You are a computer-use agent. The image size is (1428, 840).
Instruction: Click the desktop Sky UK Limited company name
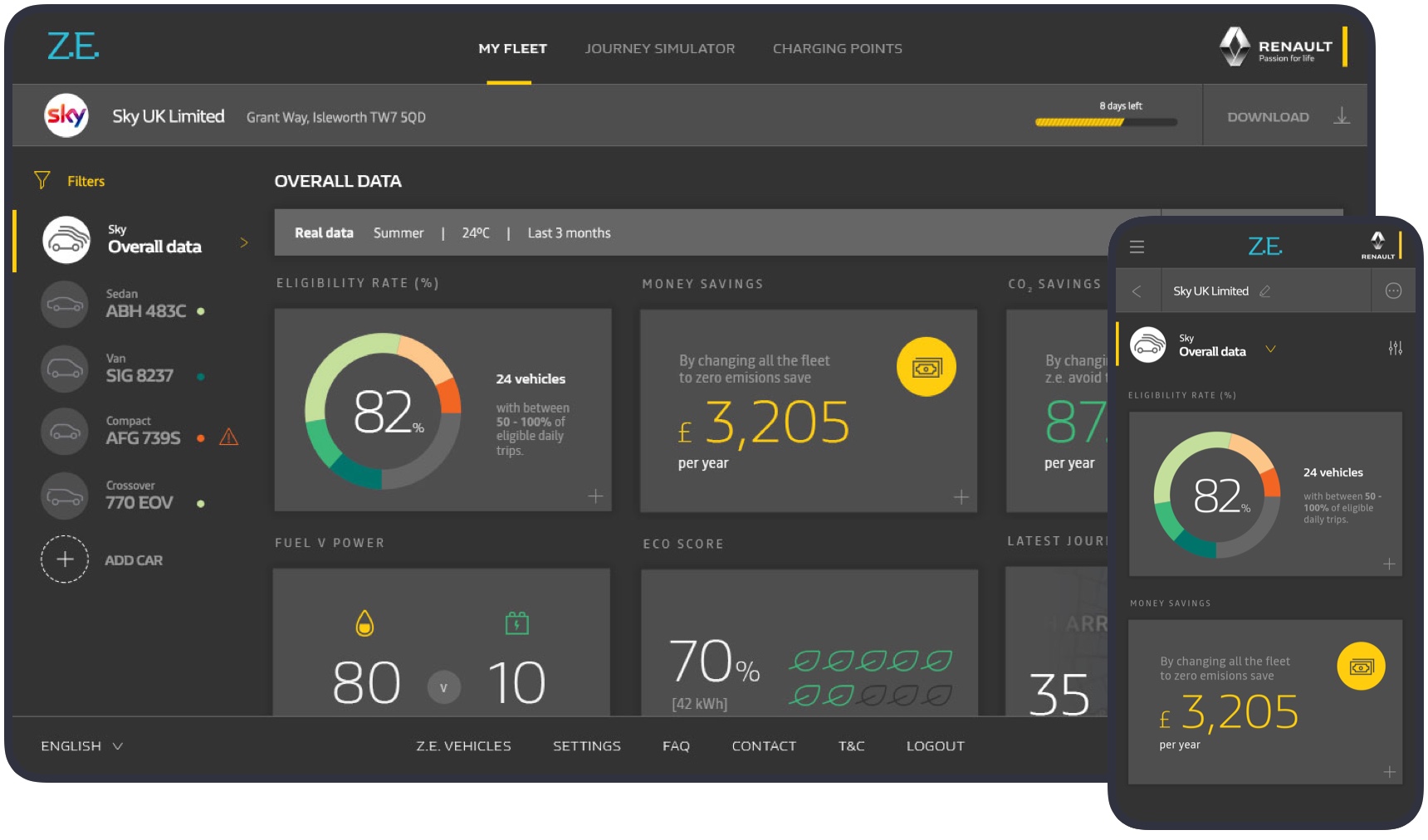[x=169, y=116]
